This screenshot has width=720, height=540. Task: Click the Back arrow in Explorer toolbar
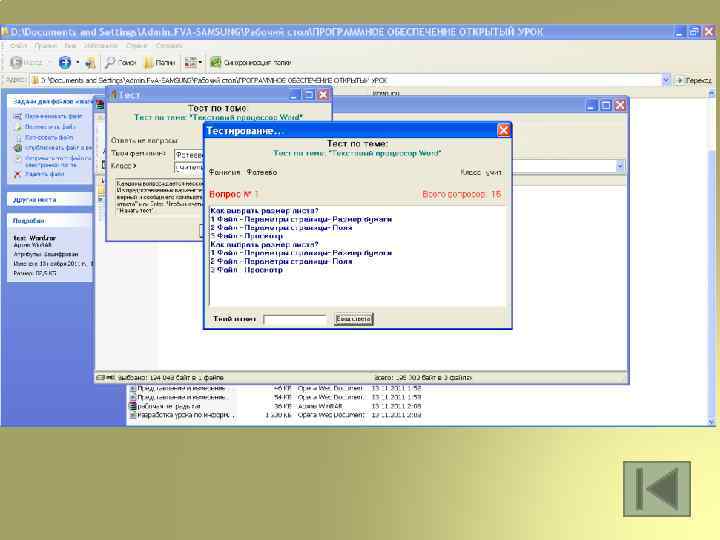17,62
